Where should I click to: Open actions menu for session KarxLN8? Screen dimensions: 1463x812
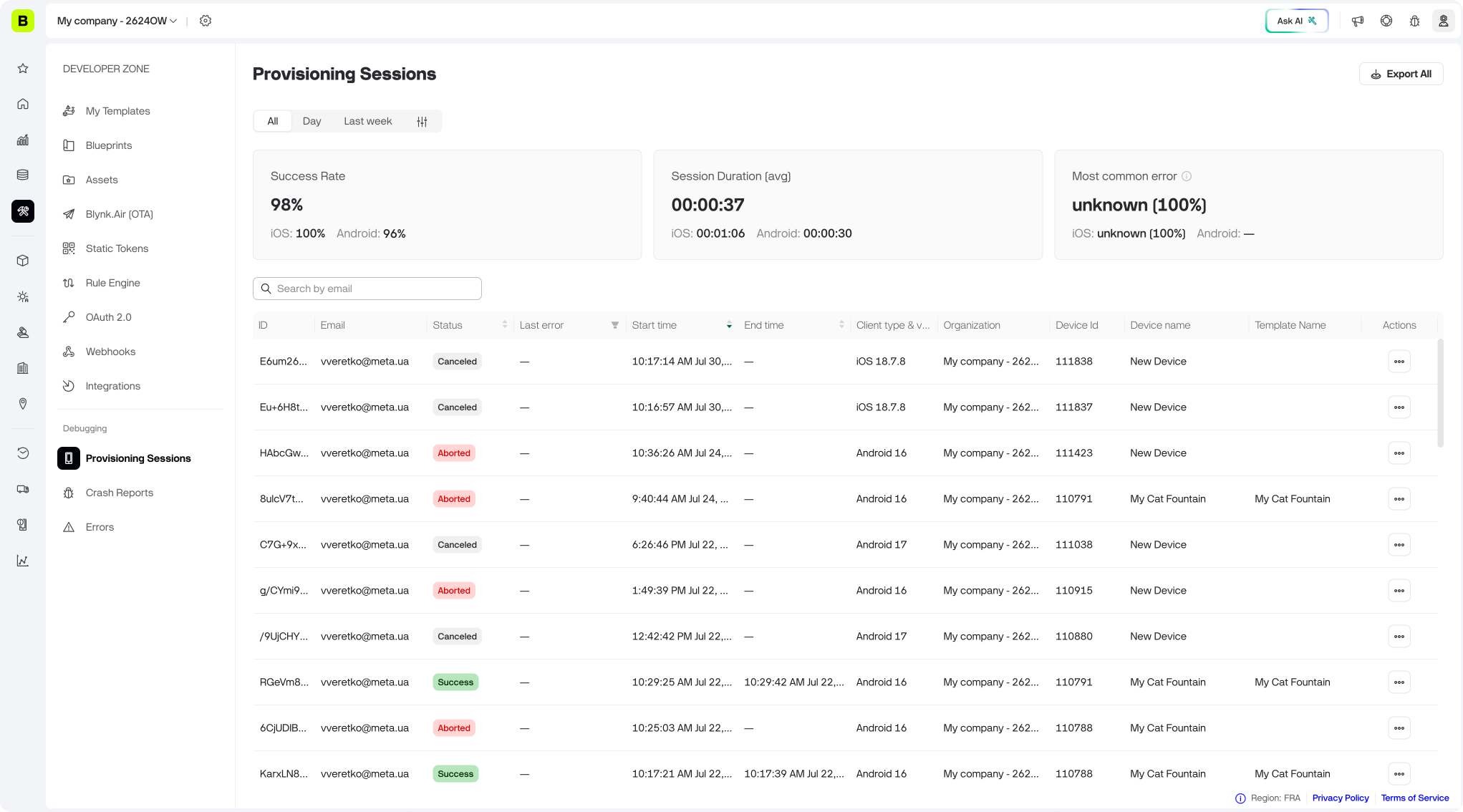pos(1399,774)
